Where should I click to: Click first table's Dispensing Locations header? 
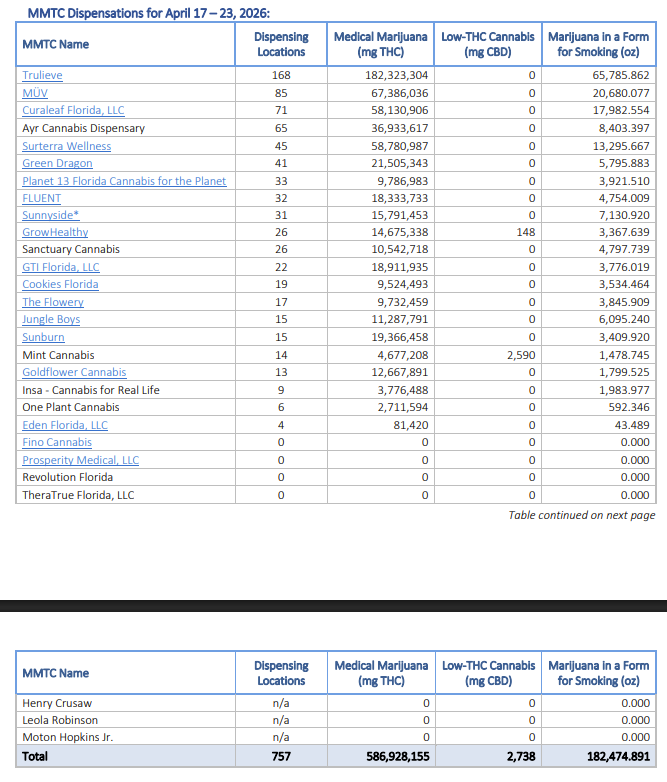[281, 44]
